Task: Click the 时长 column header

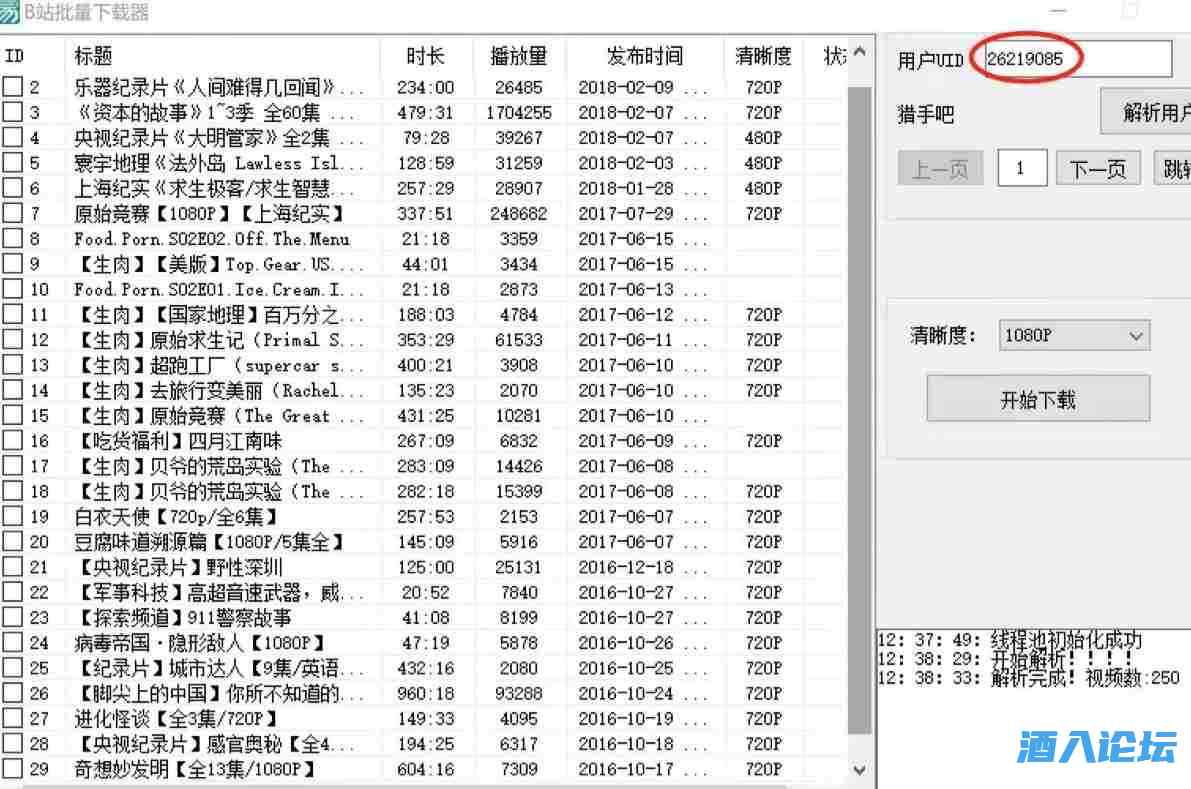Action: (425, 56)
